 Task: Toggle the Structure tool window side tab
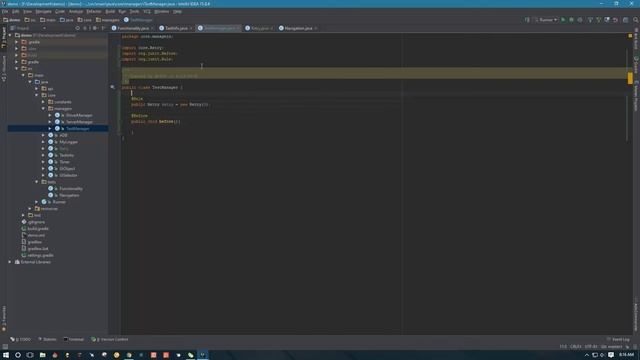(4, 69)
